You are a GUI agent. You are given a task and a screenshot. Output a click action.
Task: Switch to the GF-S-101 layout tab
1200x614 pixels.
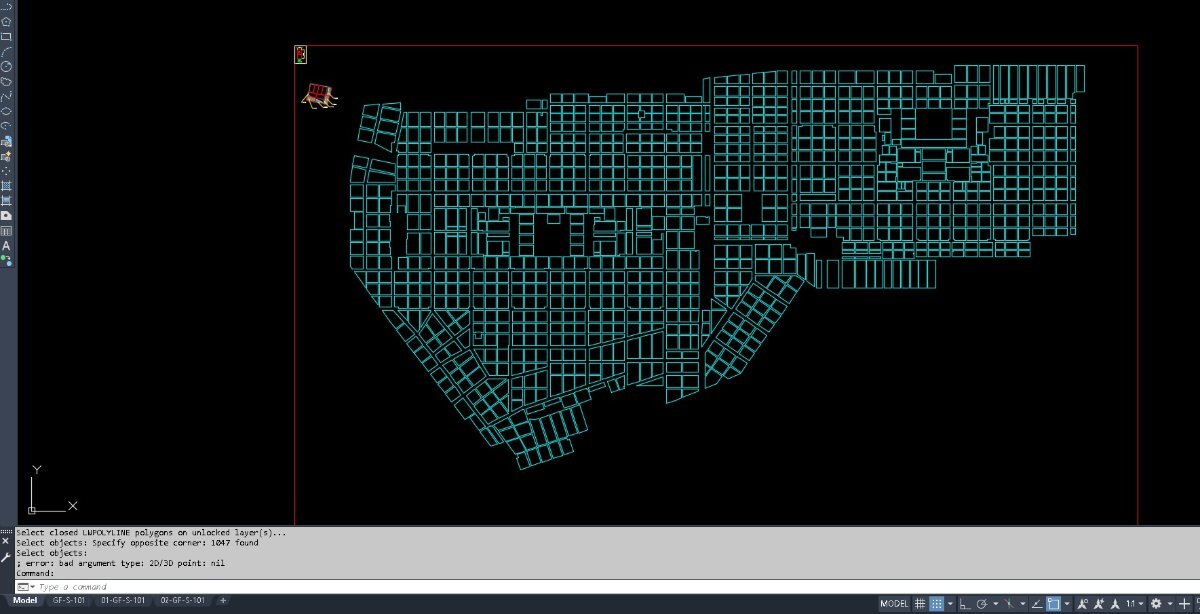[69, 600]
